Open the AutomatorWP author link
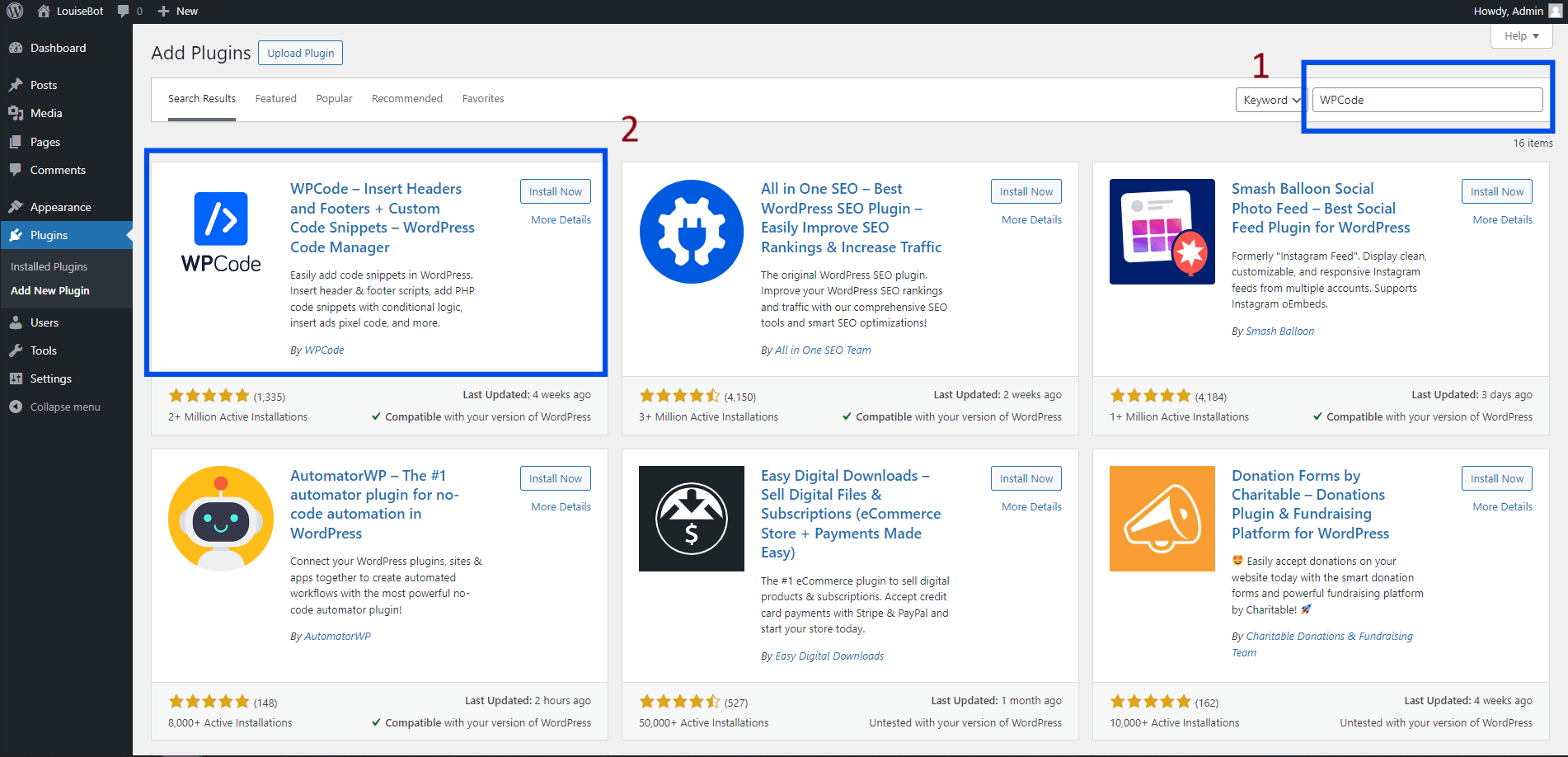This screenshot has height=757, width=1568. click(x=337, y=637)
